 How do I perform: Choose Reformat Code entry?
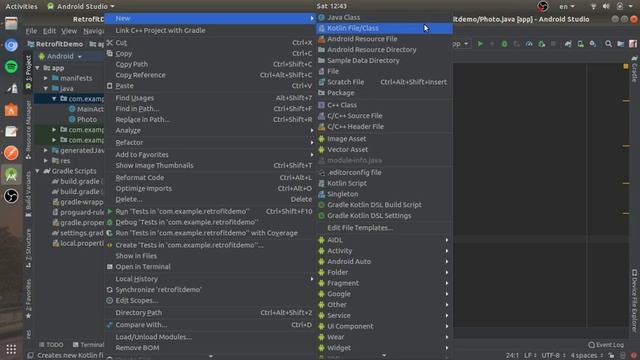tap(210, 178)
